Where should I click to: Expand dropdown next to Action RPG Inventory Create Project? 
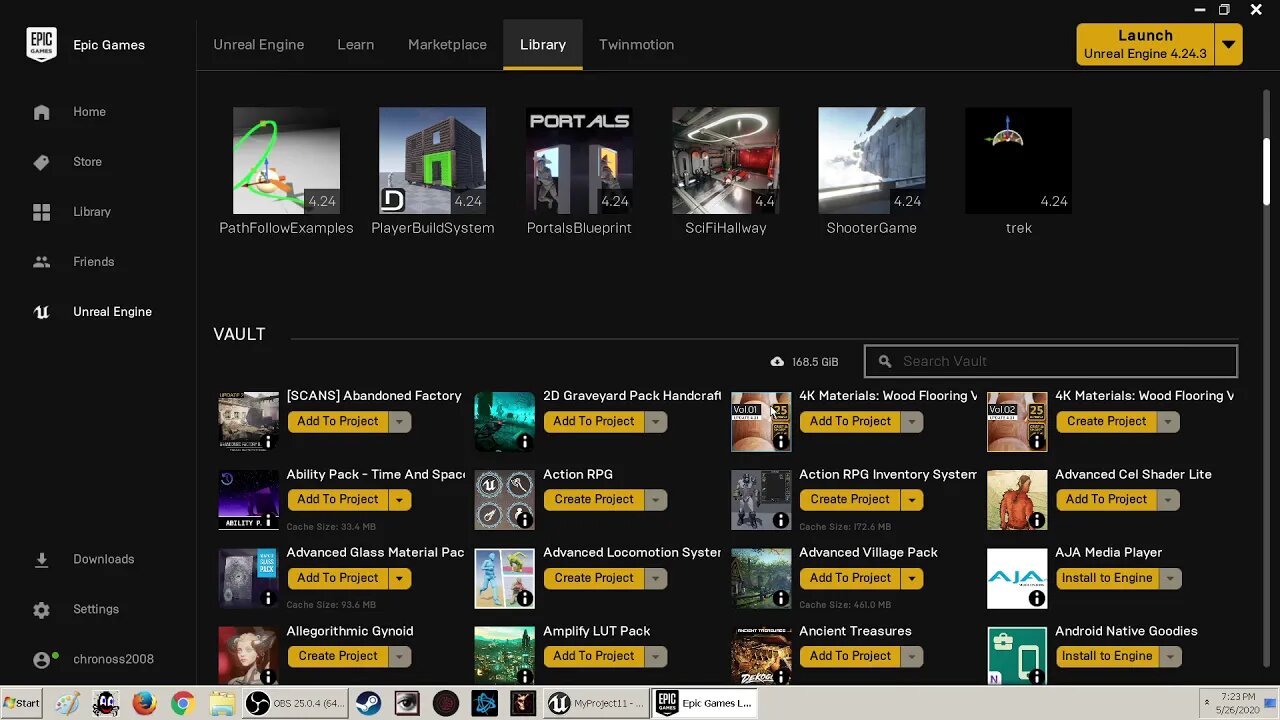pos(912,500)
